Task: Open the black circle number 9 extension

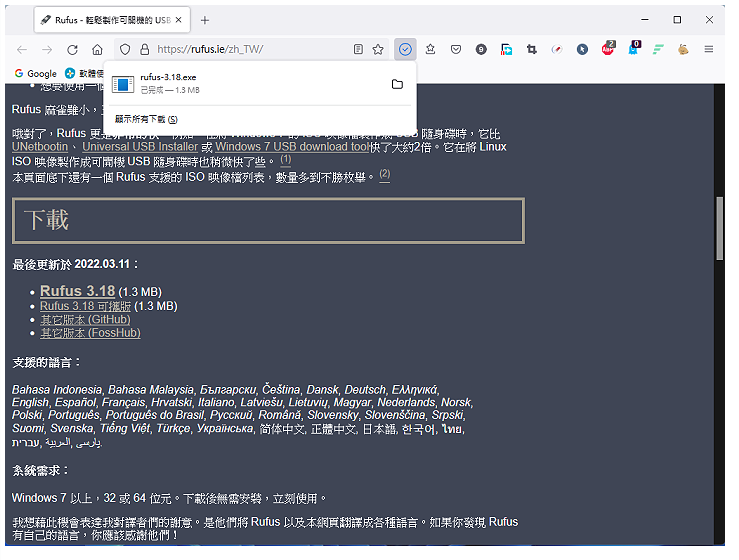Action: point(481,49)
